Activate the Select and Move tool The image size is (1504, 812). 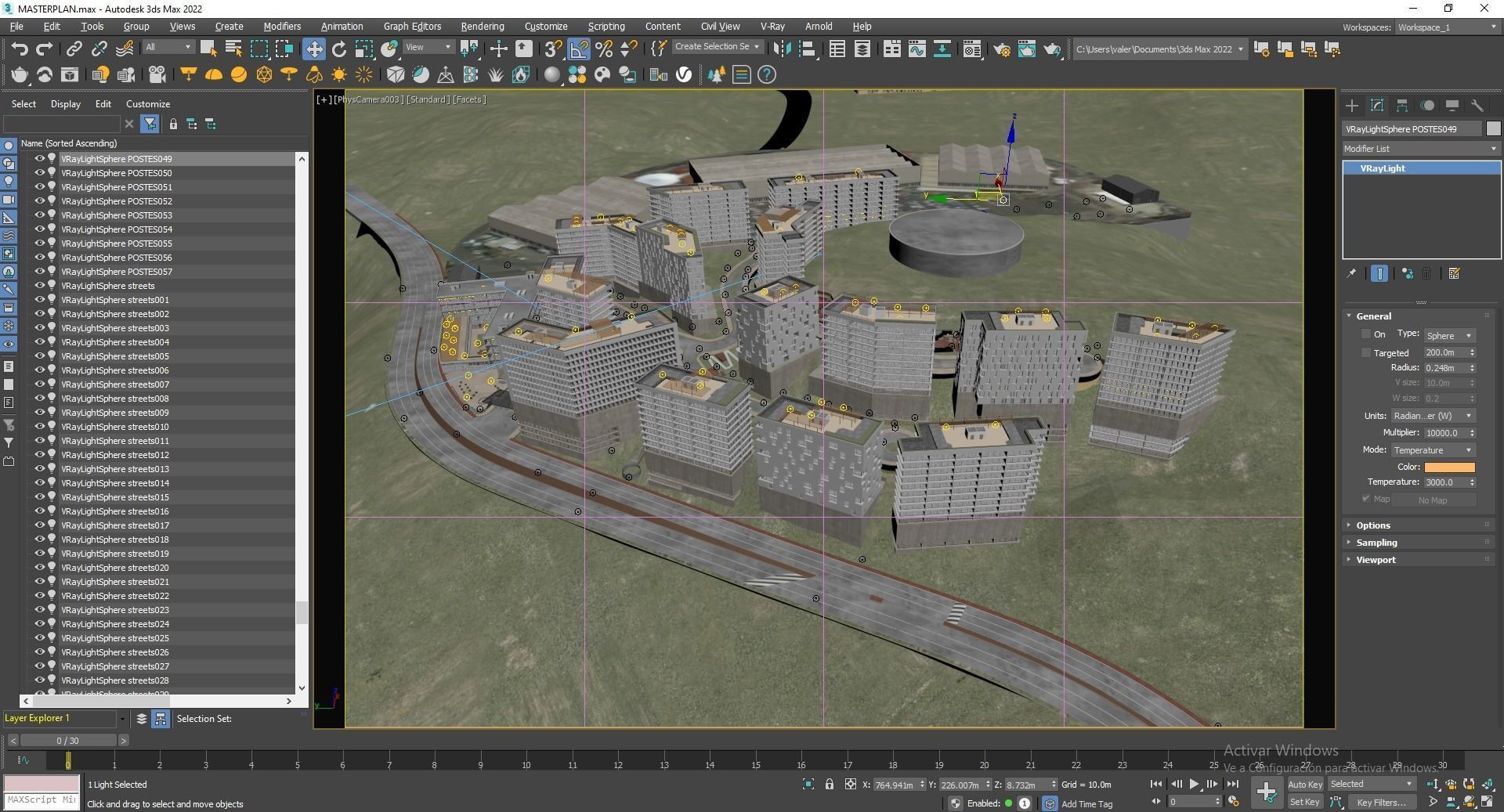313,49
